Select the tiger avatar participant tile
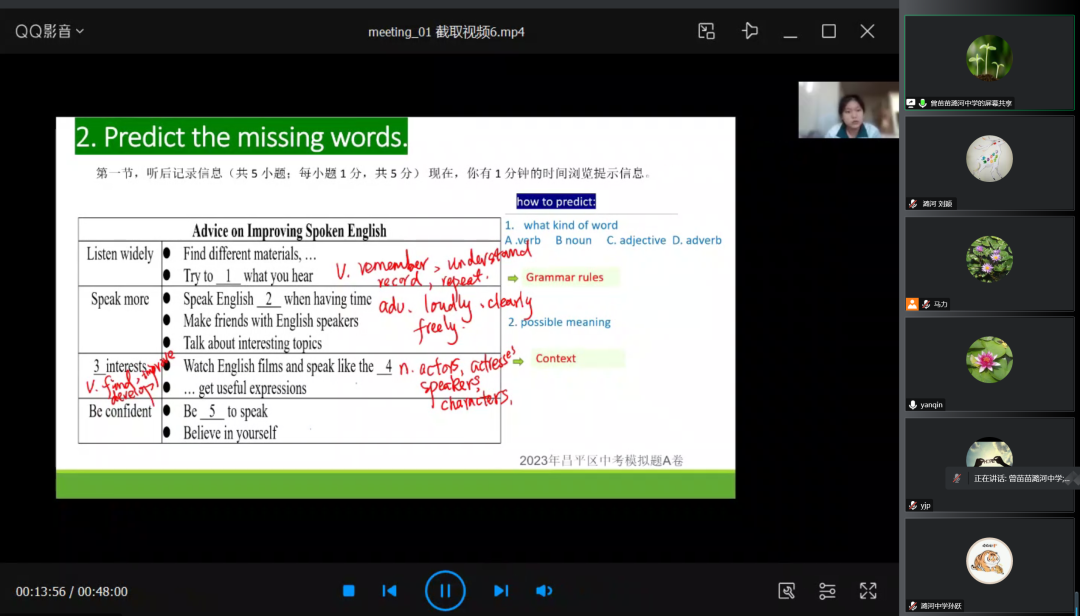This screenshot has height=616, width=1080. click(989, 562)
